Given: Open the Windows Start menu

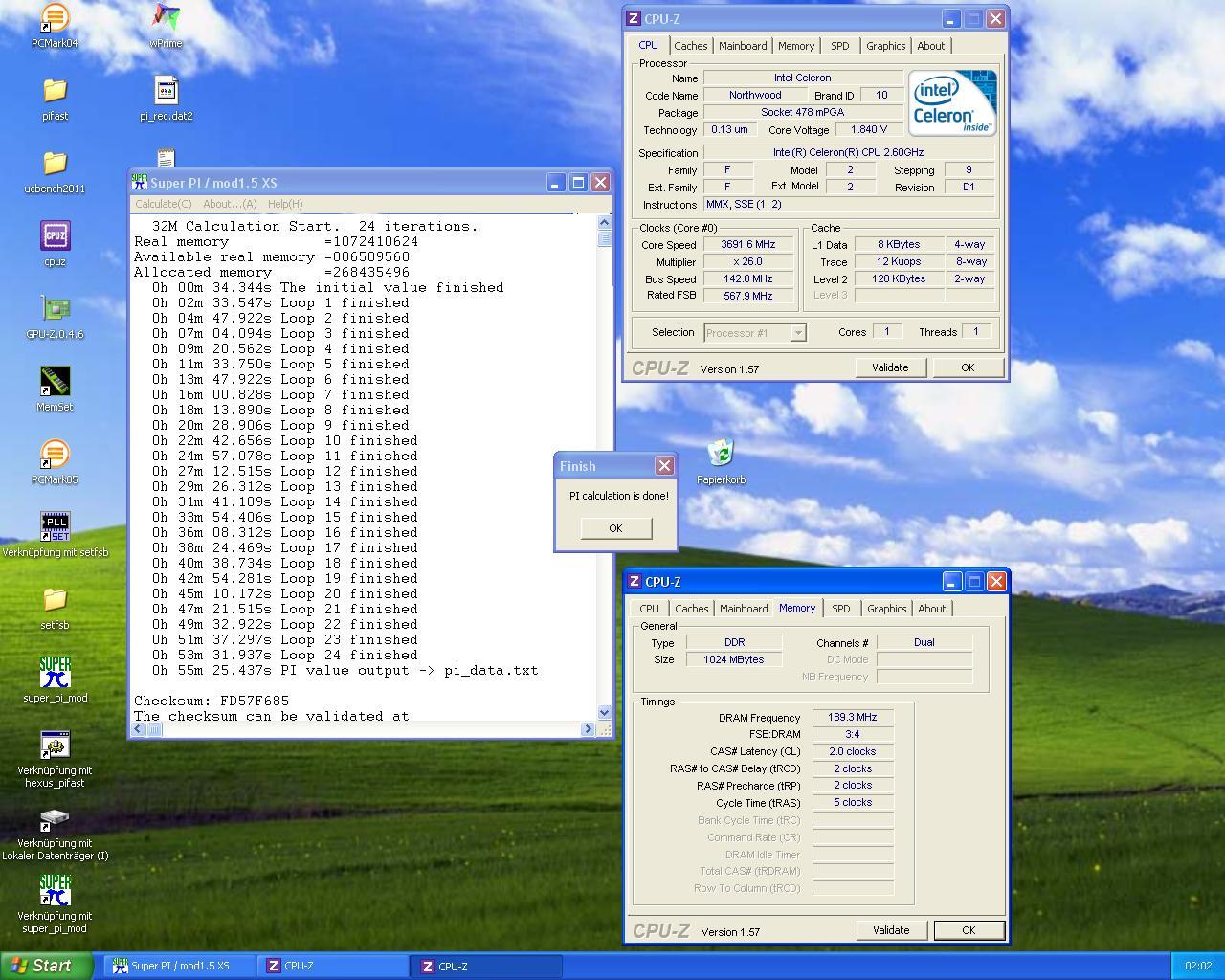Looking at the screenshot, I should [46, 966].
